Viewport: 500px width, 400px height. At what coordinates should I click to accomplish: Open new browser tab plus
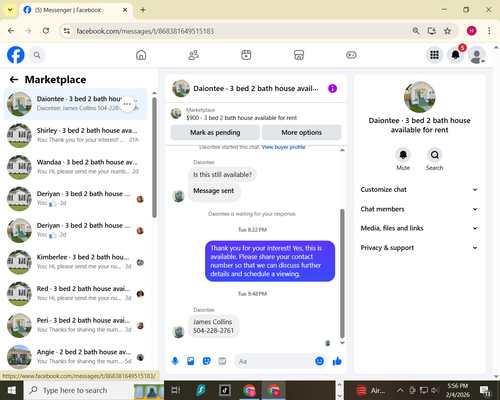coord(143,10)
